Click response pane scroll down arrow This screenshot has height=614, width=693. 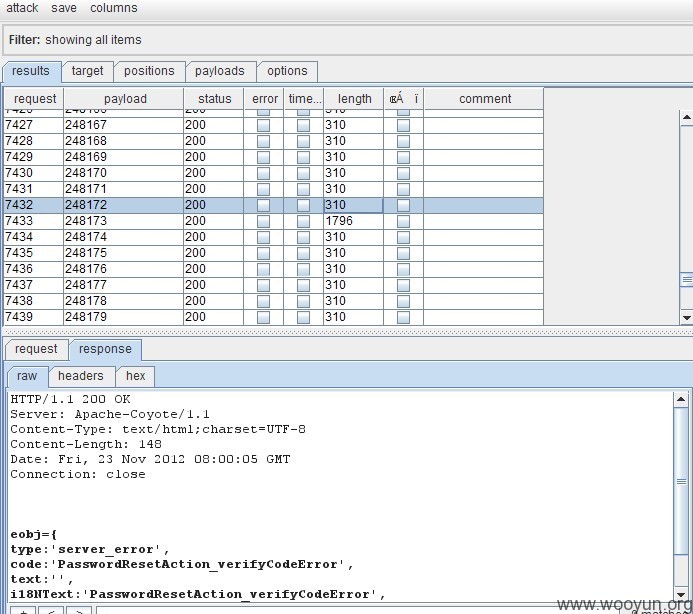[x=681, y=595]
